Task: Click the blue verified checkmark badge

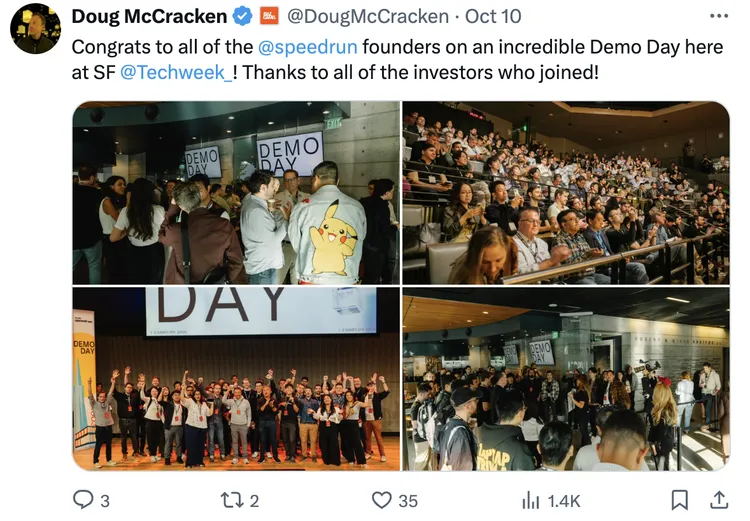Action: pos(243,16)
